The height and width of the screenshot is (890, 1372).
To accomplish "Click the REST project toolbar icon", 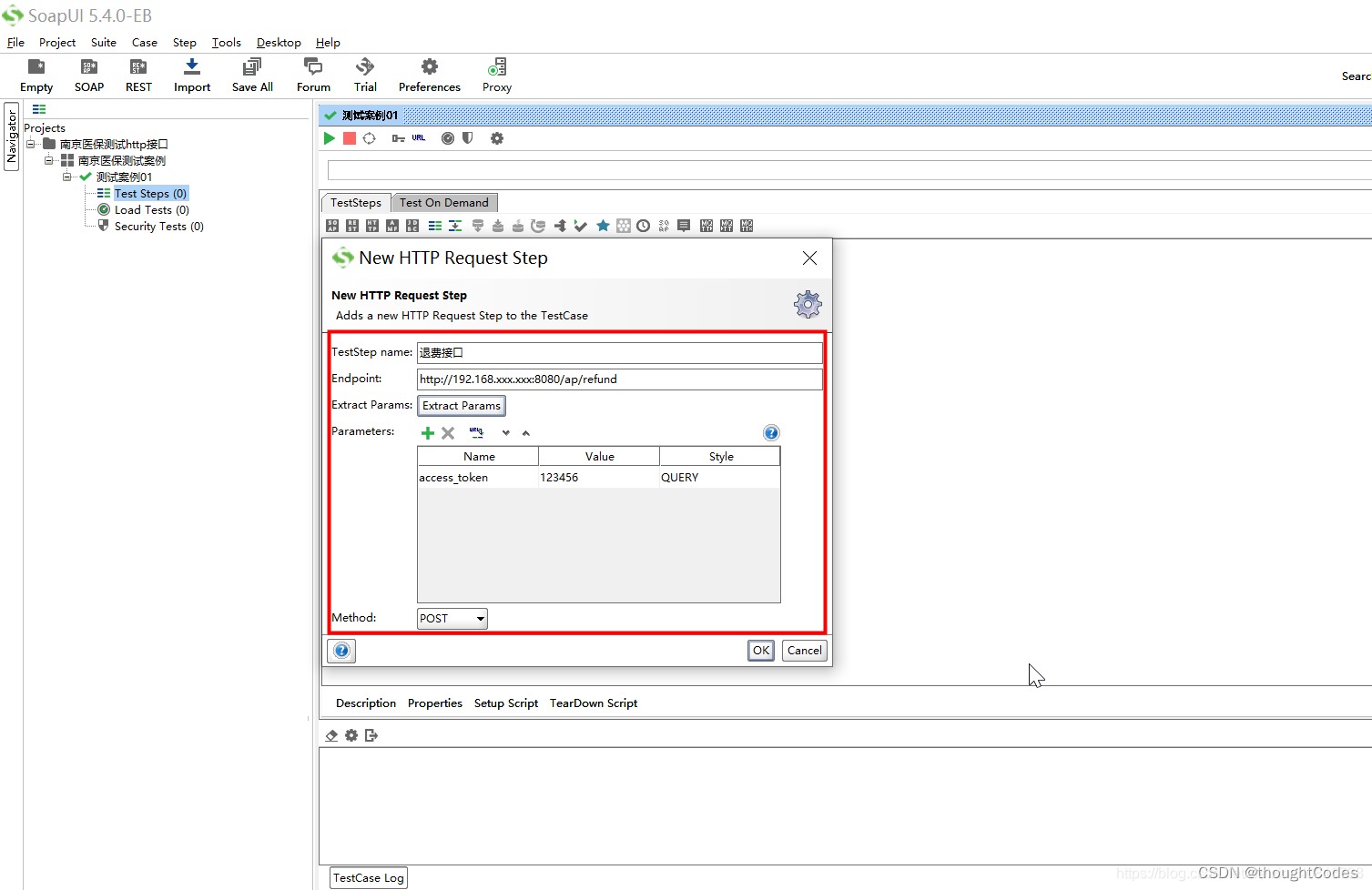I will coord(138,76).
